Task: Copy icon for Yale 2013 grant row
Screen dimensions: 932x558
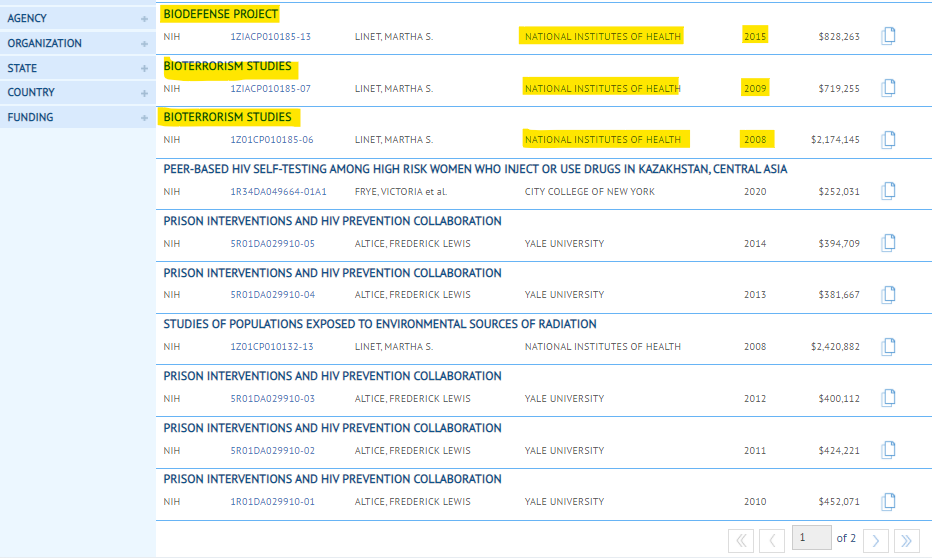Action: tap(888, 294)
